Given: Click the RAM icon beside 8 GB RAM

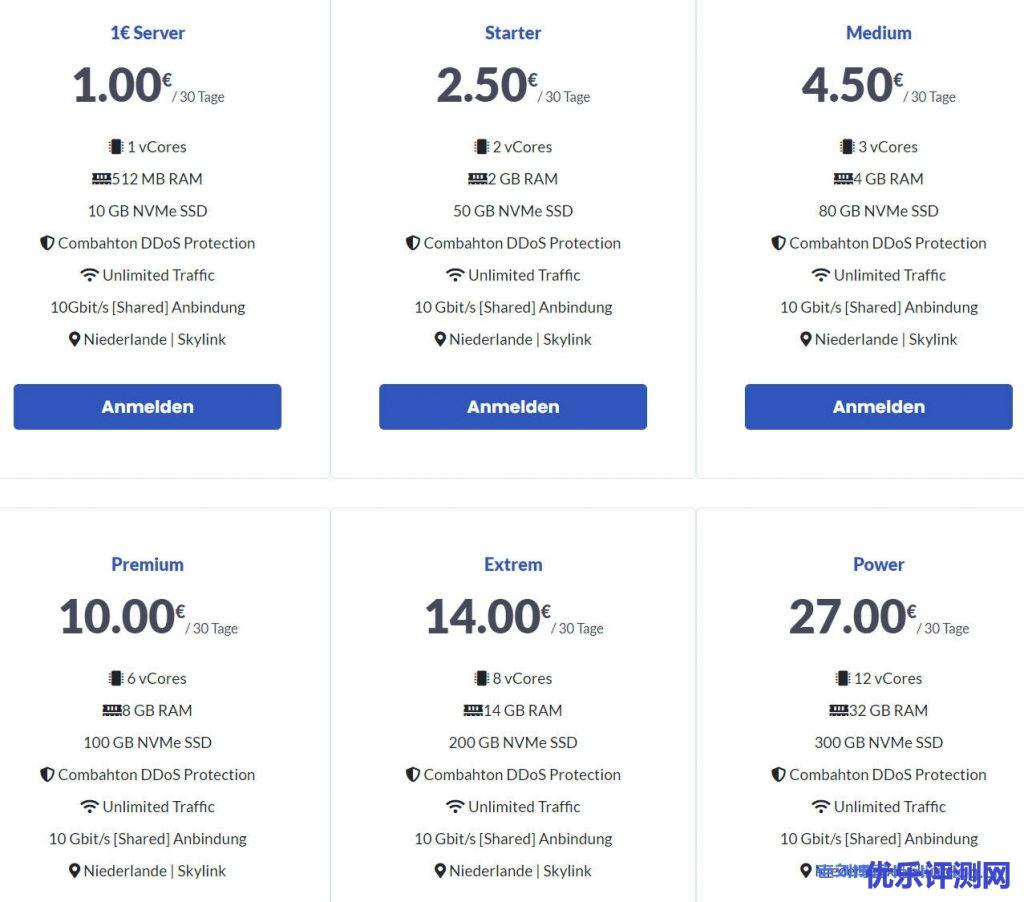Looking at the screenshot, I should [112, 711].
